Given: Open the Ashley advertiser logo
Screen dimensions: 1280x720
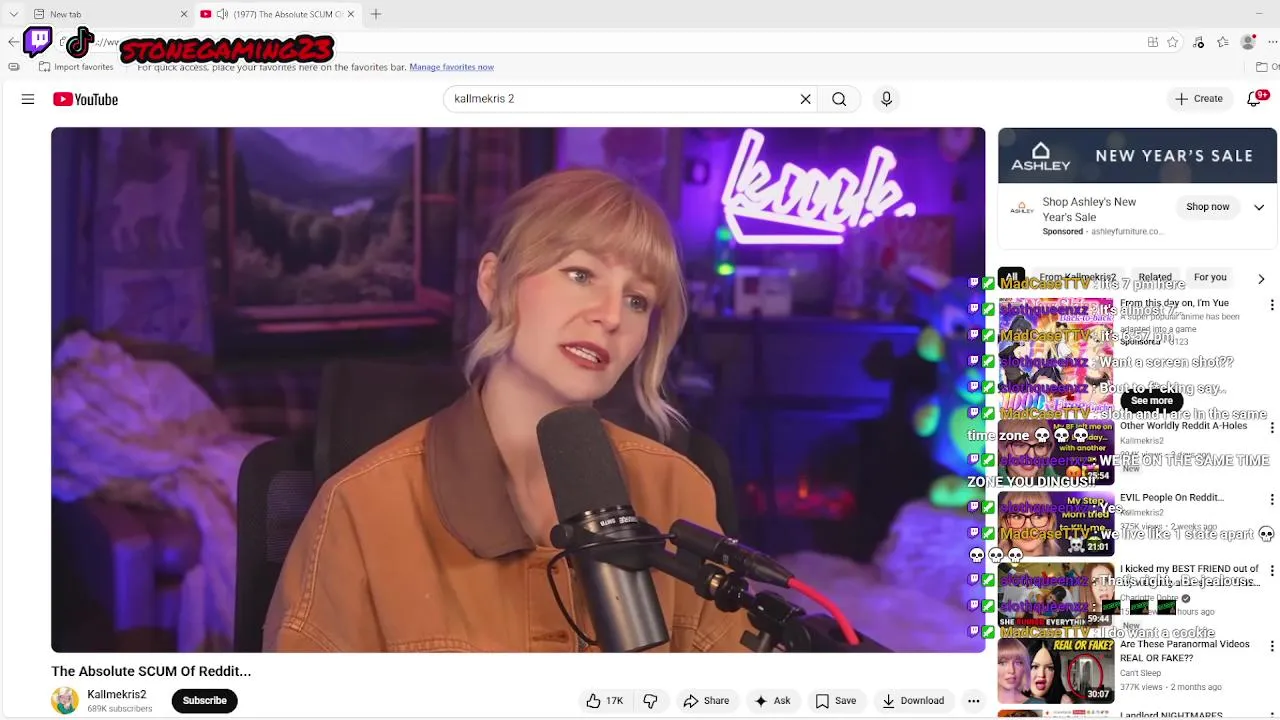Looking at the screenshot, I should coord(1022,208).
